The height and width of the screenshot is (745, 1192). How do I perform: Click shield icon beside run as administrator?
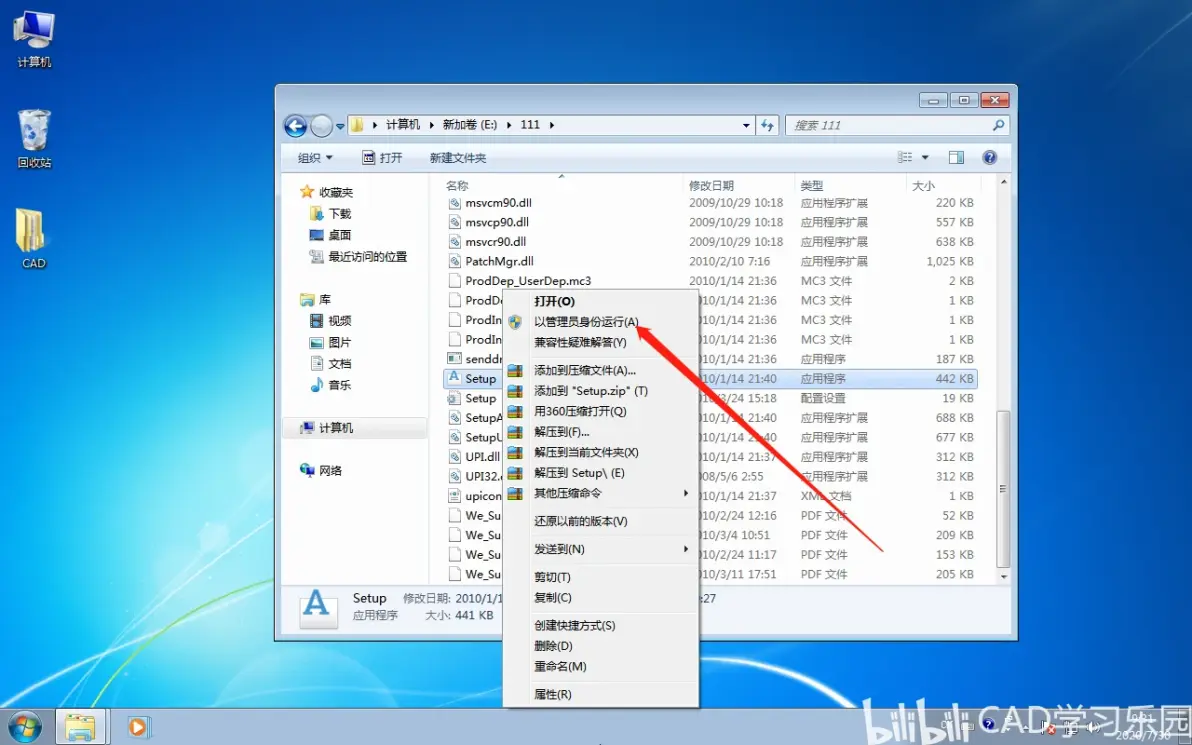(x=515, y=322)
